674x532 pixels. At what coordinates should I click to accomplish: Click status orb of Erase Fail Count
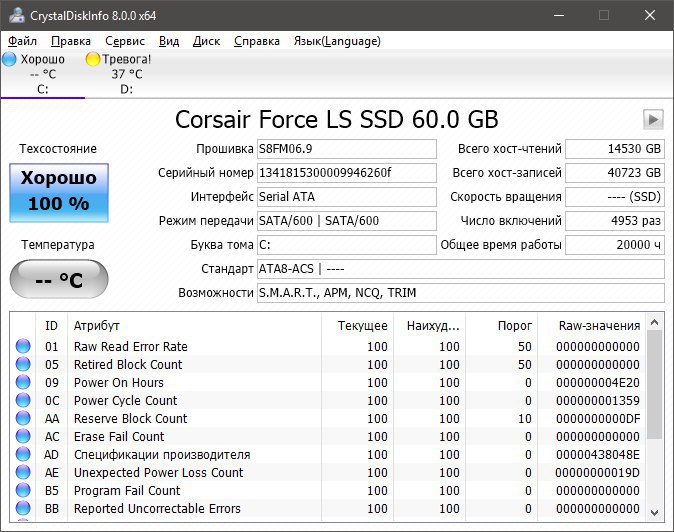click(x=23, y=436)
